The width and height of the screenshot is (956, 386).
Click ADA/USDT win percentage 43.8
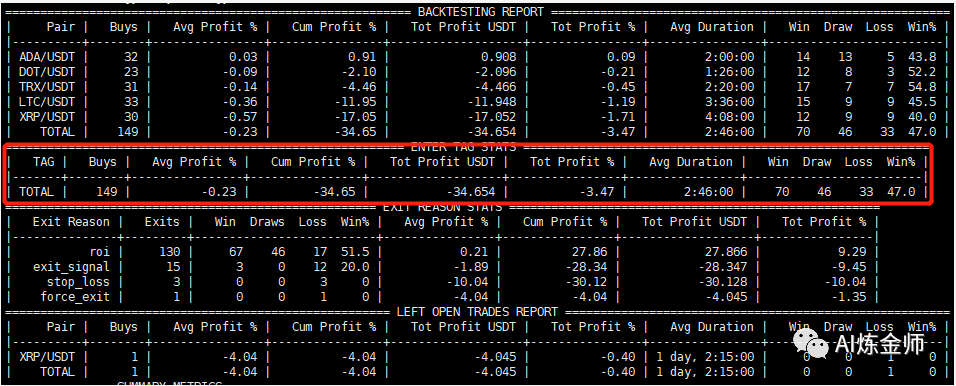921,57
